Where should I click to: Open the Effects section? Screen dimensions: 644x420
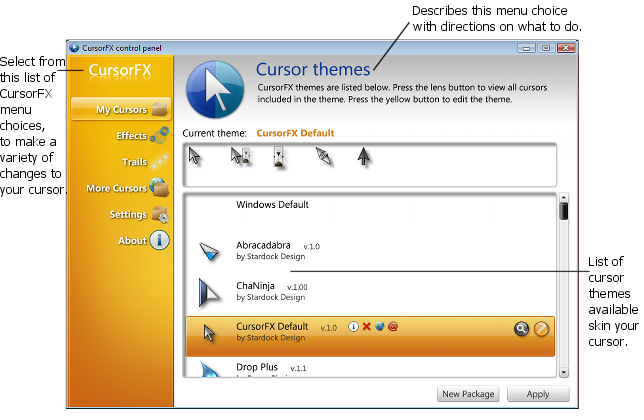tap(131, 136)
